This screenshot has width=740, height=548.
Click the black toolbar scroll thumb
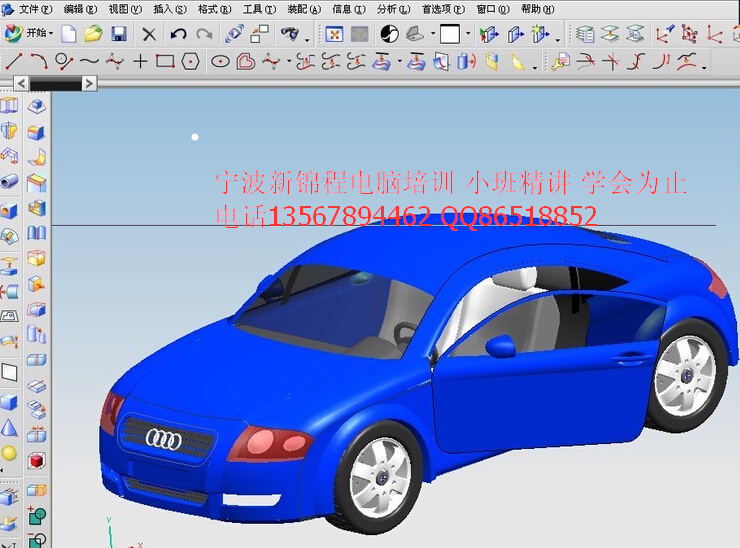[55, 84]
